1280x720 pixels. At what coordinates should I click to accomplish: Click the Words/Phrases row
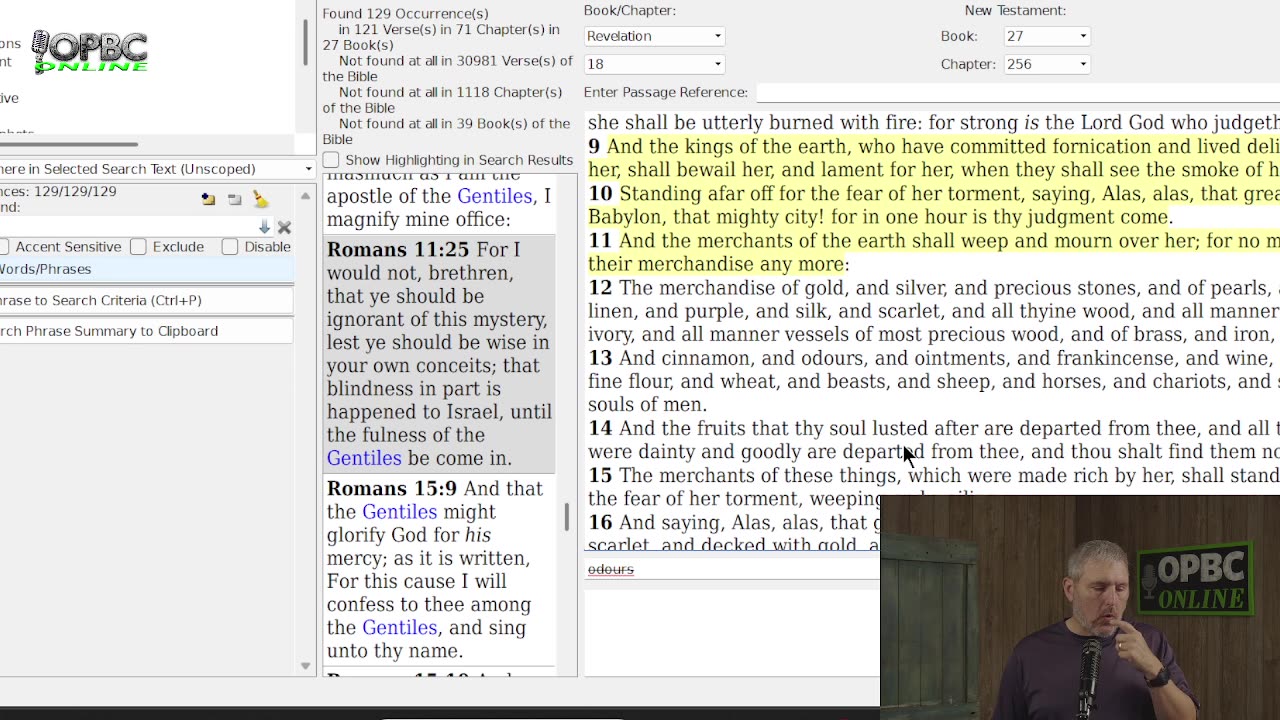[146, 269]
